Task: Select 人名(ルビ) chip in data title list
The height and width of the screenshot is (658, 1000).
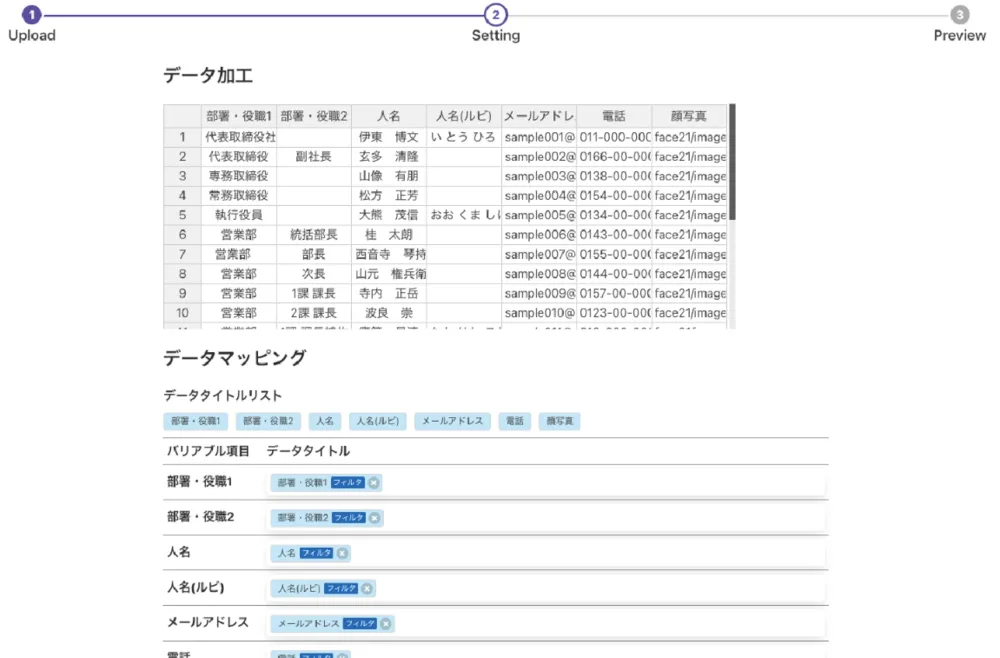Action: tap(378, 421)
